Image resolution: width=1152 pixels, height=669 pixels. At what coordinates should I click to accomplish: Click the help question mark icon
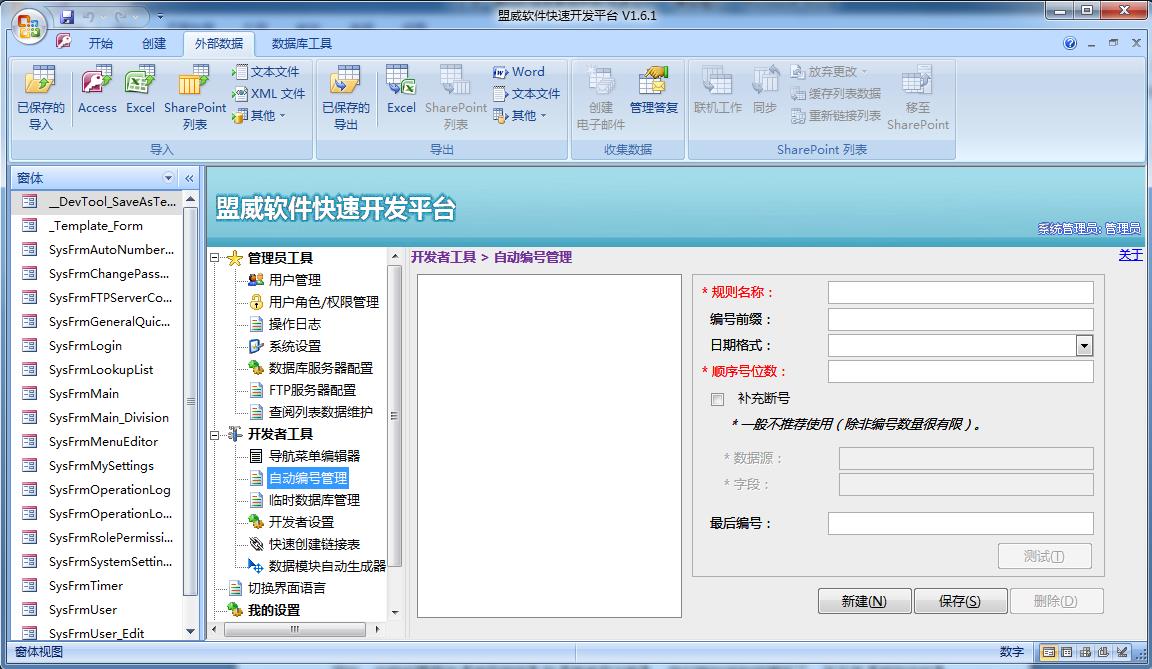tap(1070, 43)
